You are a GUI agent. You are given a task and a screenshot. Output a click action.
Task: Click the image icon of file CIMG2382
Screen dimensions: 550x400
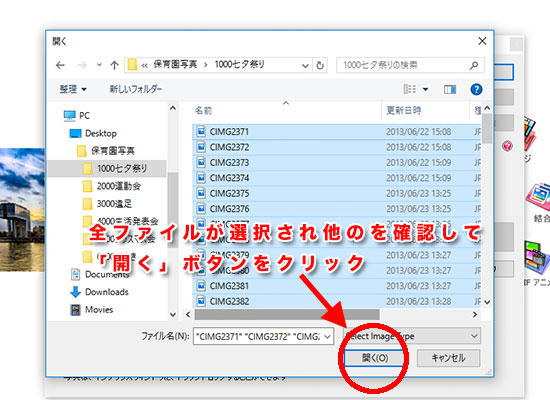pyautogui.click(x=201, y=301)
